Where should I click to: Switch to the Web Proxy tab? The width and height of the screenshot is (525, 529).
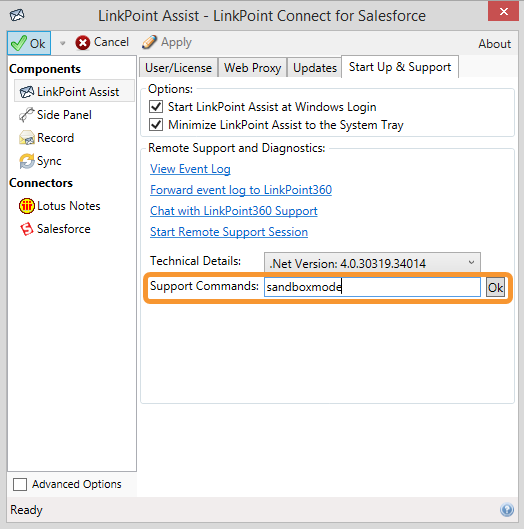tap(252, 67)
